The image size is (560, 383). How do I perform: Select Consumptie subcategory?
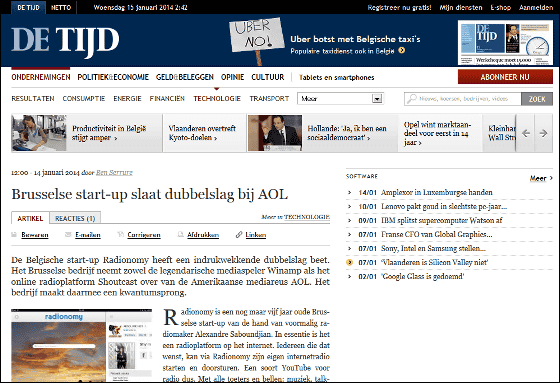(x=84, y=99)
